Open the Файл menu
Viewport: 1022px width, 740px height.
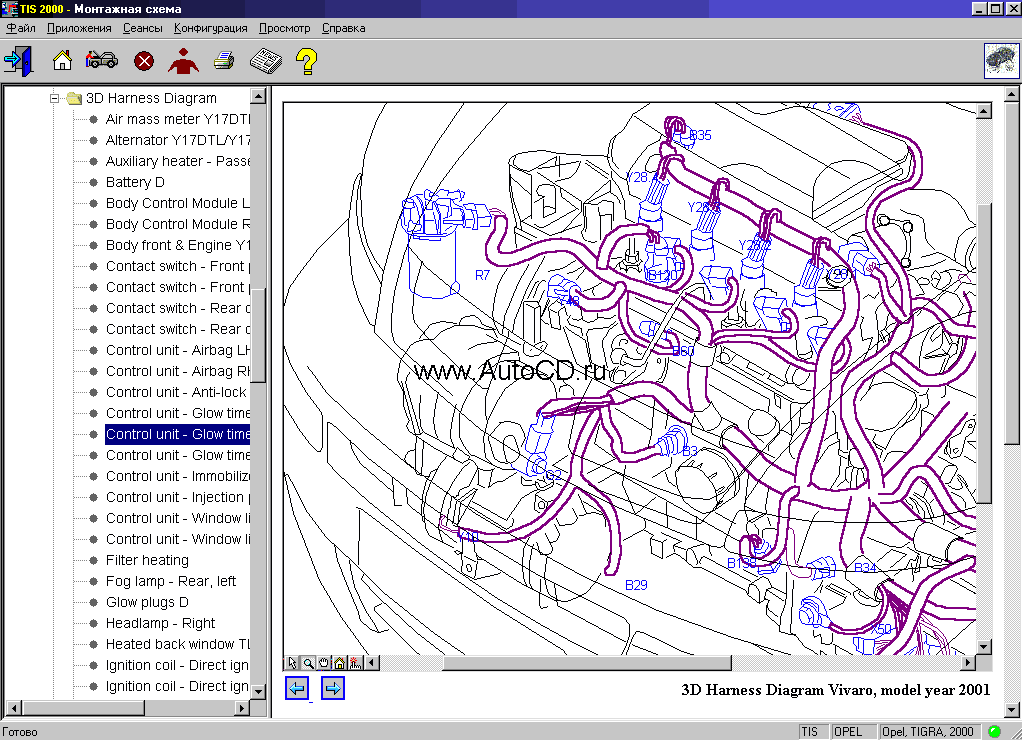21,28
